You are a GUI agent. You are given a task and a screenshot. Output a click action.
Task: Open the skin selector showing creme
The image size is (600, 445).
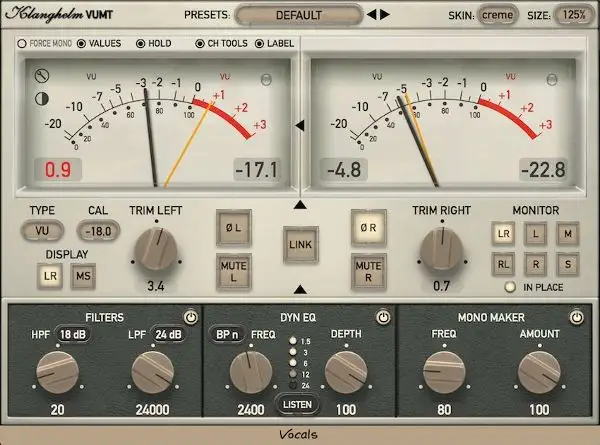click(x=498, y=15)
